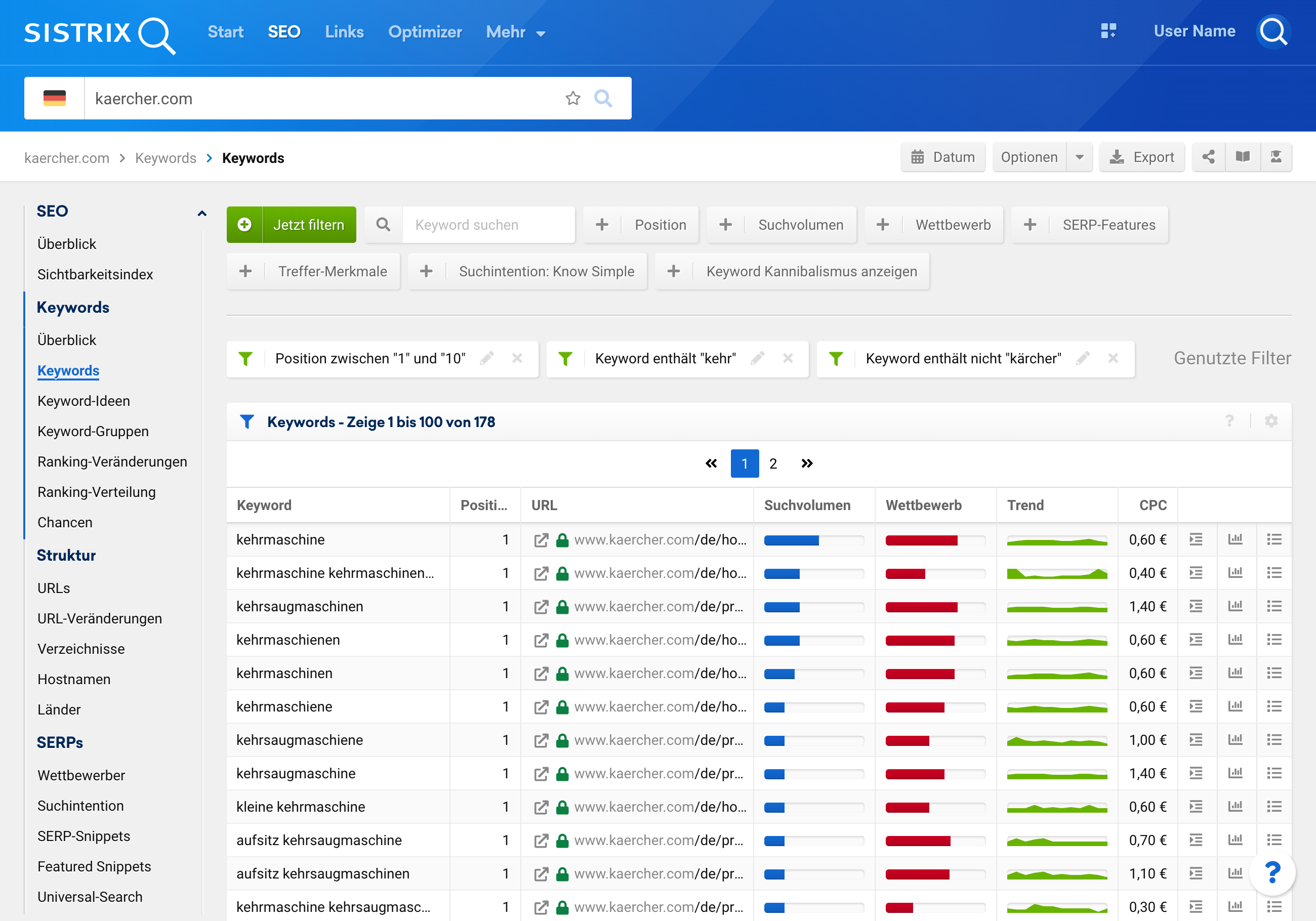Image resolution: width=1316 pixels, height=921 pixels.
Task: Expand the Optionen dropdown arrow
Action: pos(1079,157)
